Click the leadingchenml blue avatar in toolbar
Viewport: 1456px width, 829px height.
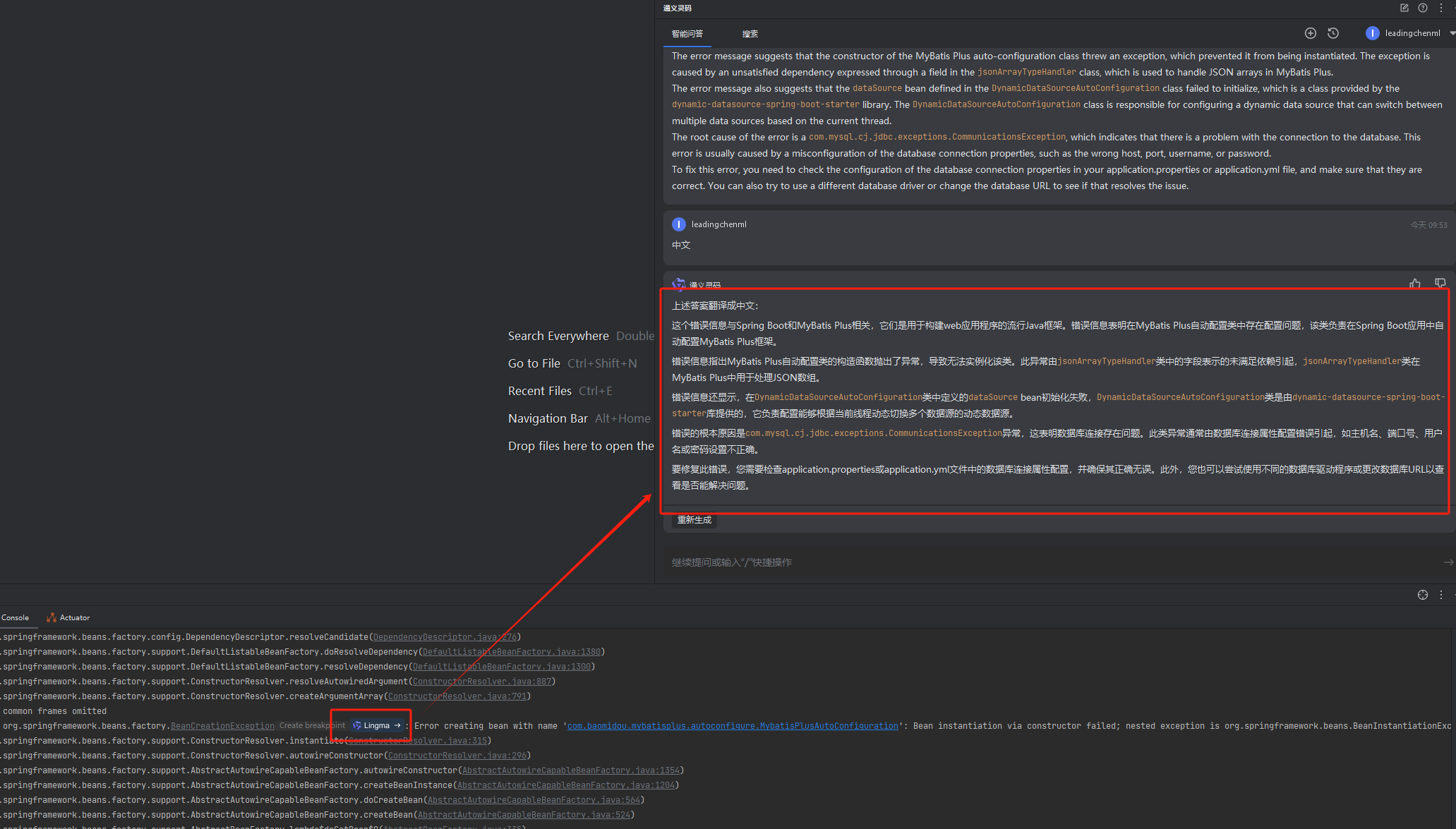click(1372, 33)
